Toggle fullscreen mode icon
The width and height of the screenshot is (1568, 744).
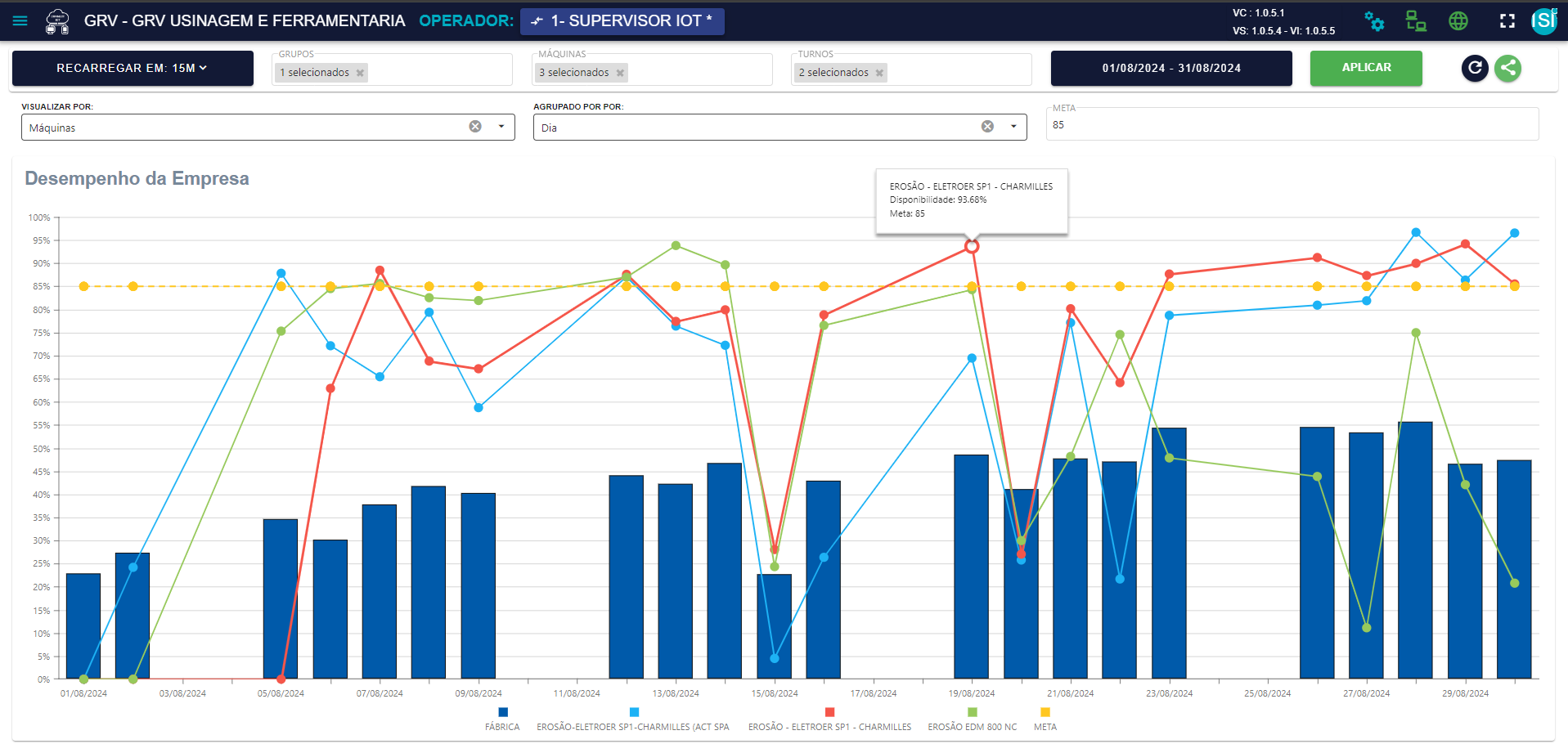point(1507,21)
